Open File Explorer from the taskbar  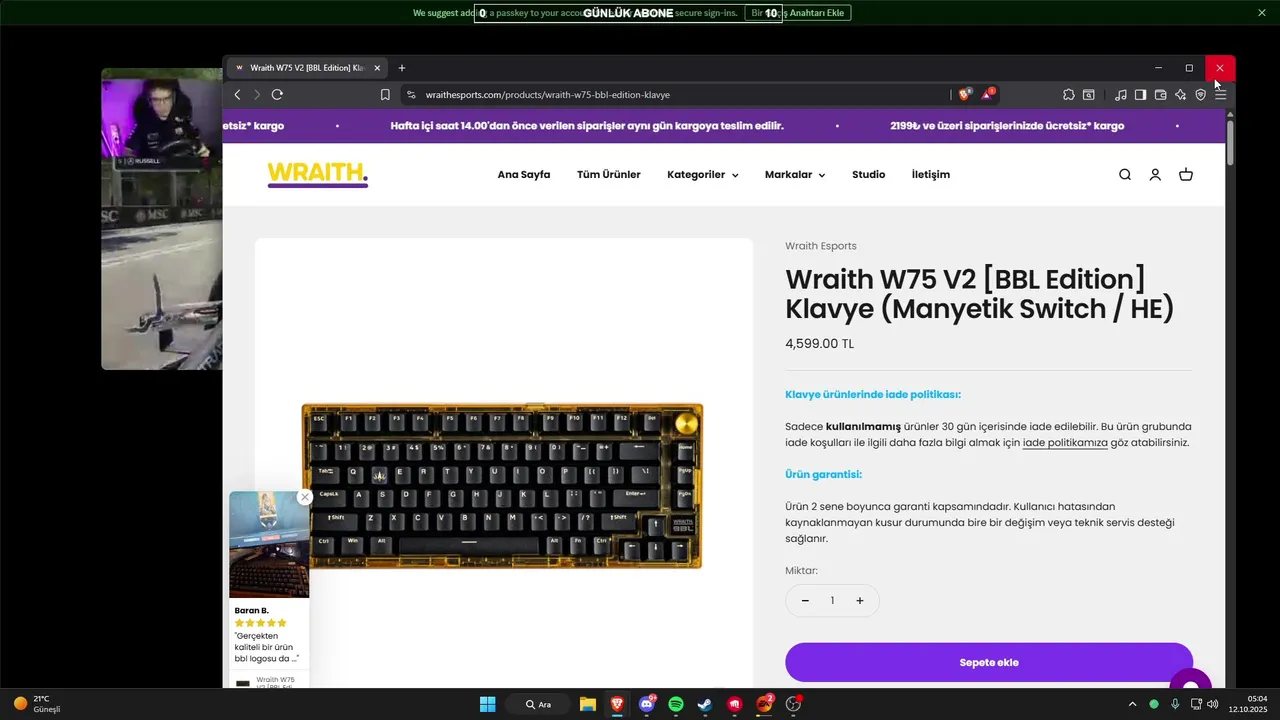tap(588, 704)
